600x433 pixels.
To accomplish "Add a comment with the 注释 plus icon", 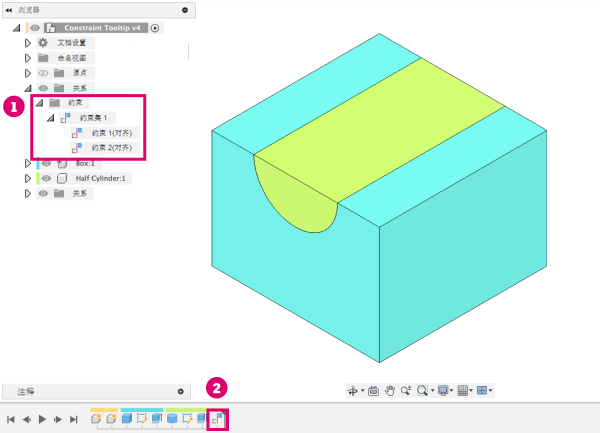I will (x=181, y=391).
